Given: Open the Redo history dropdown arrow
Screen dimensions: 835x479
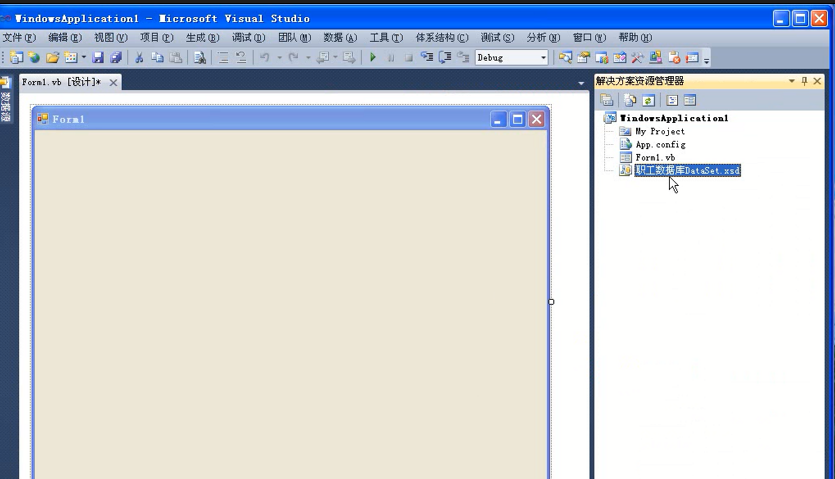Looking at the screenshot, I should (308, 58).
